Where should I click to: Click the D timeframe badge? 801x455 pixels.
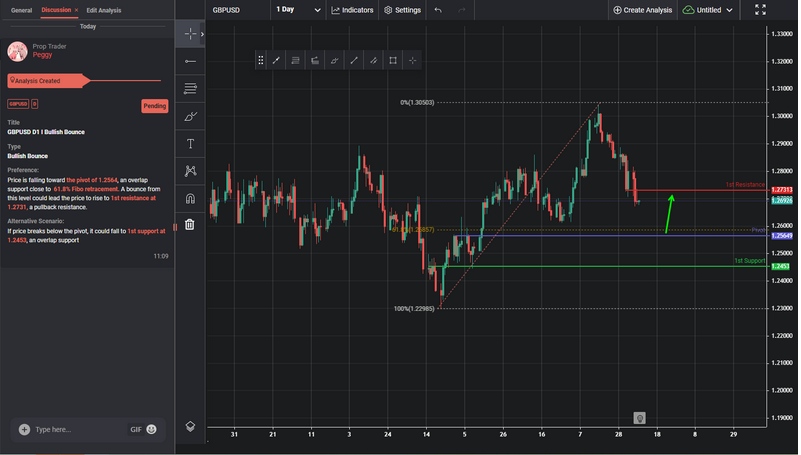click(35, 104)
